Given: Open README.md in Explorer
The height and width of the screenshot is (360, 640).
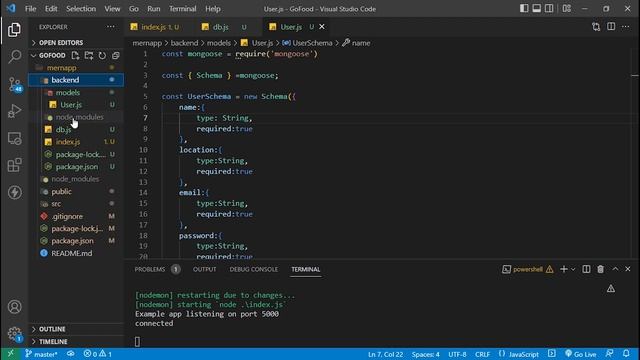Looking at the screenshot, I should 76,253.
